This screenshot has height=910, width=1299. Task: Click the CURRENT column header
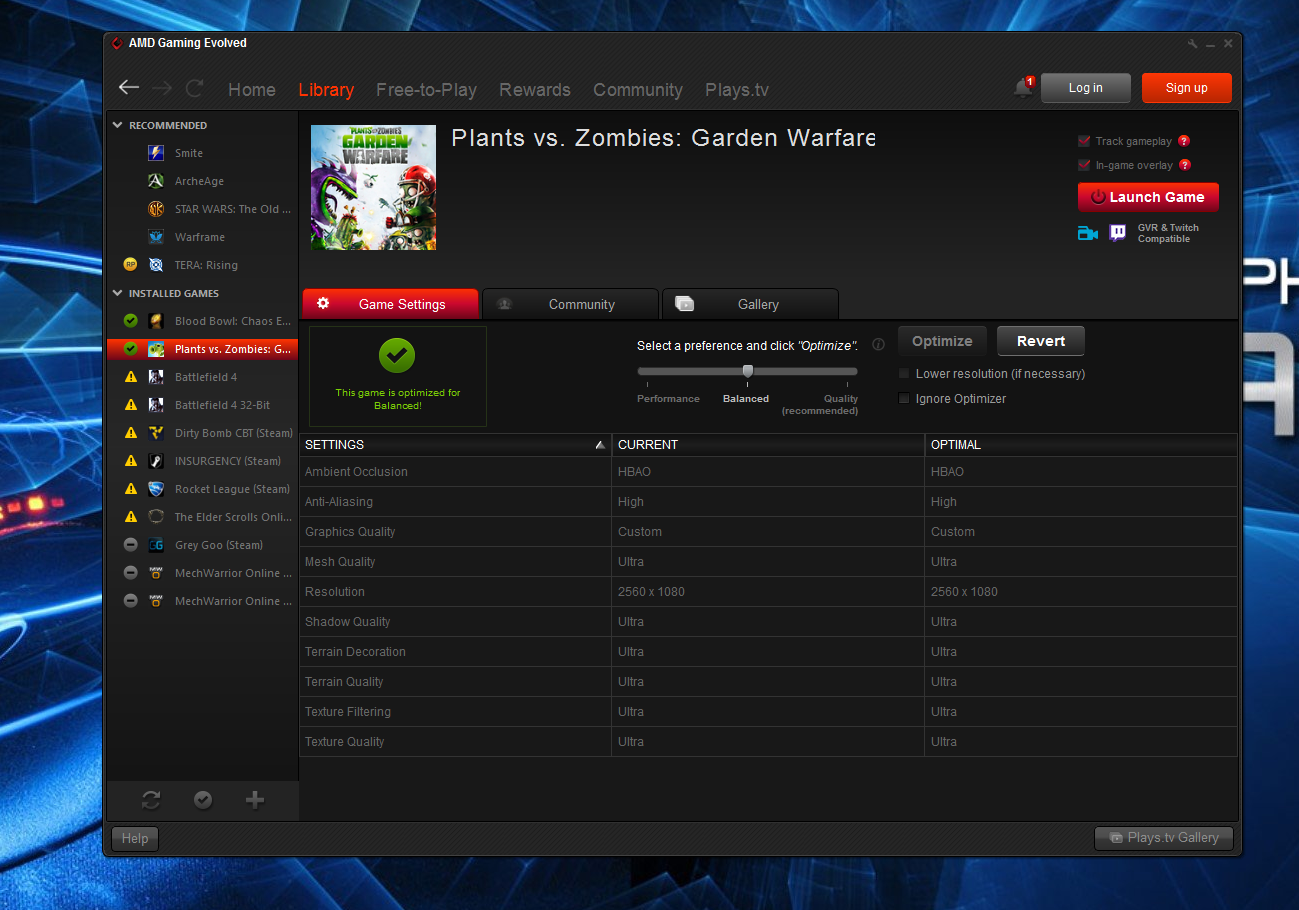(768, 445)
